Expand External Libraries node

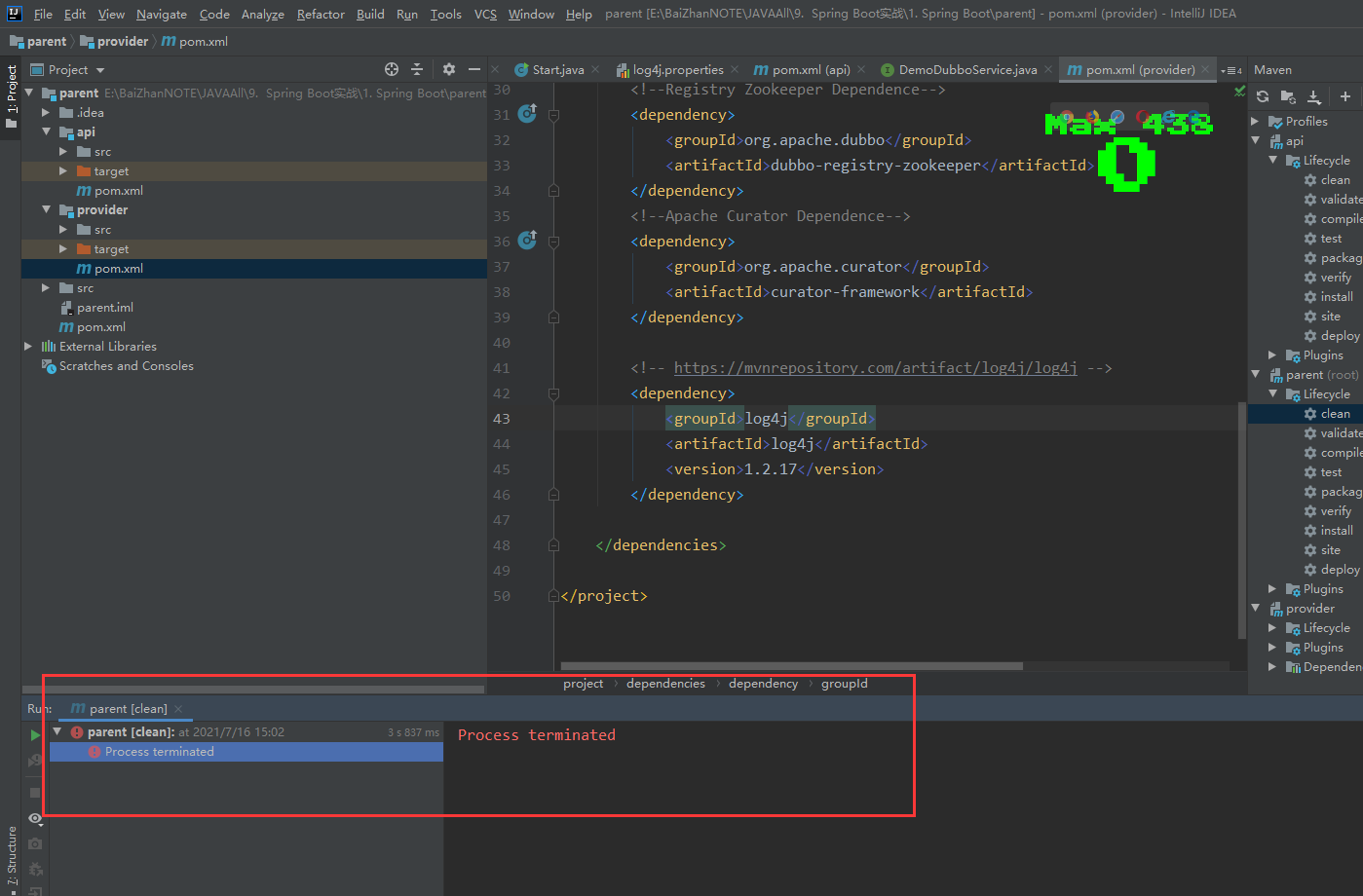(x=28, y=347)
